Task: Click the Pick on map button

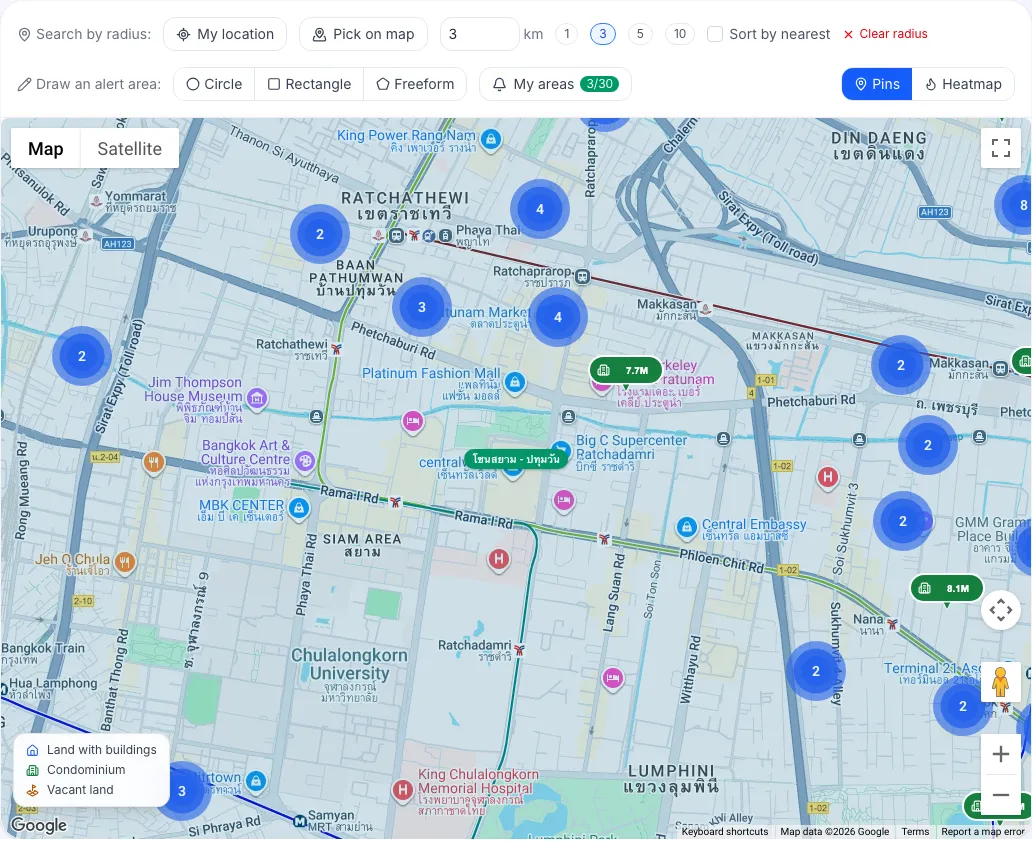Action: 363,34
